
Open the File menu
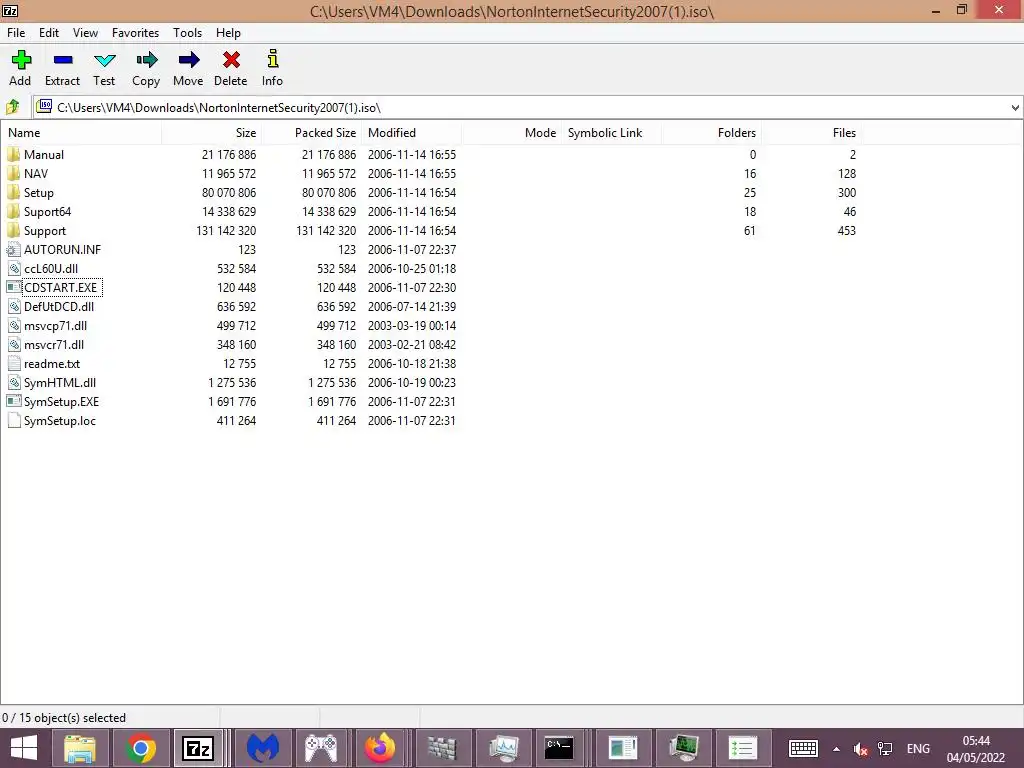[16, 33]
